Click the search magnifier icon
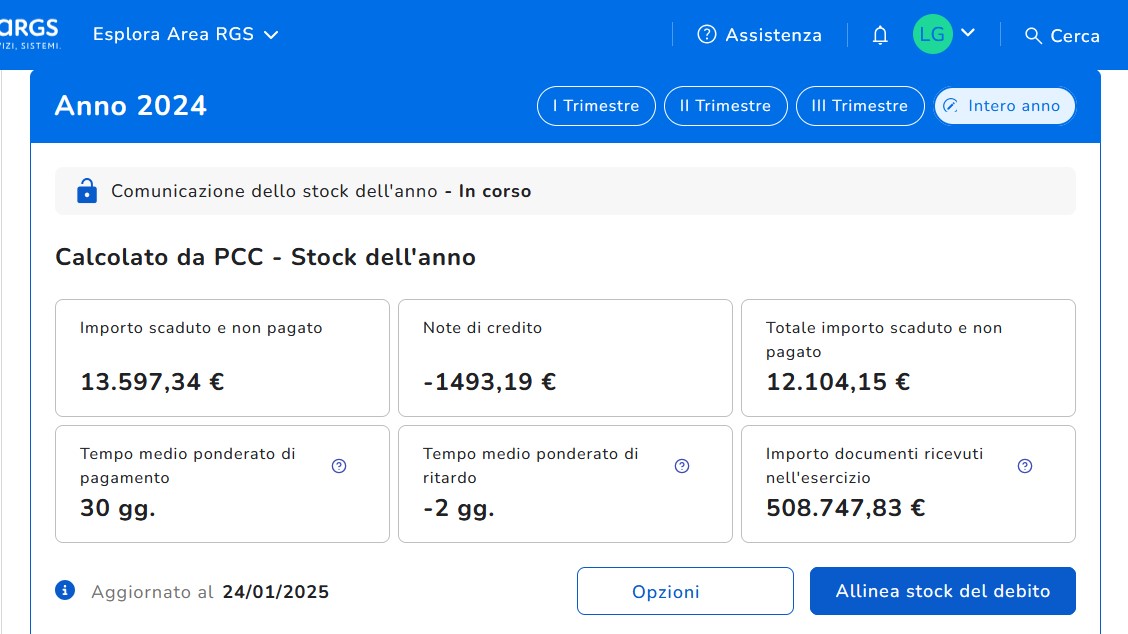 pyautogui.click(x=1034, y=35)
